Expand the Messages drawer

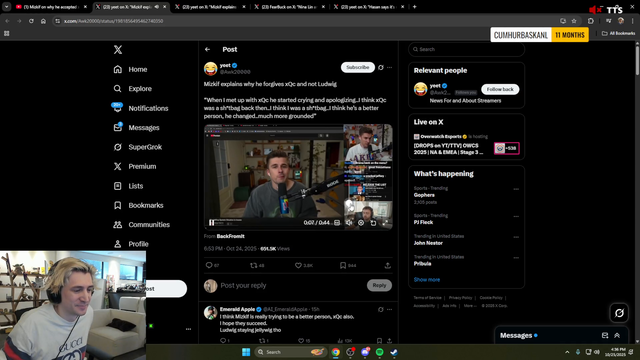click(x=617, y=336)
